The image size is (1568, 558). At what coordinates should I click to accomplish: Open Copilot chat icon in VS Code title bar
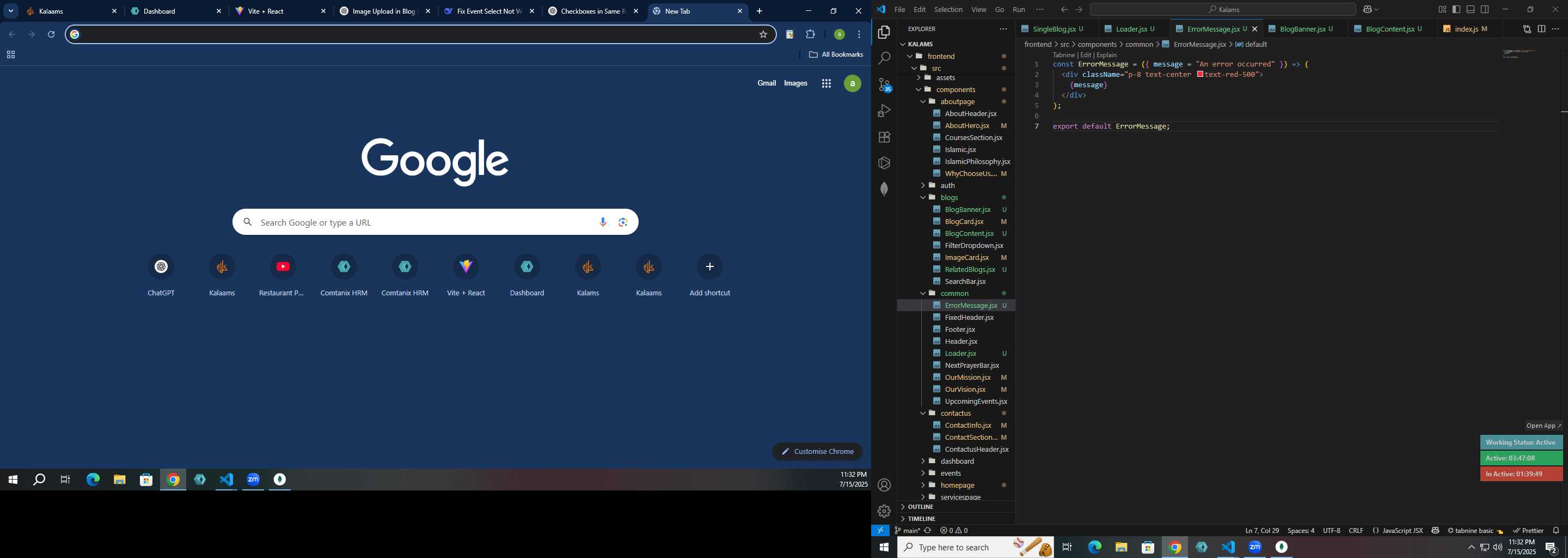[x=1369, y=10]
